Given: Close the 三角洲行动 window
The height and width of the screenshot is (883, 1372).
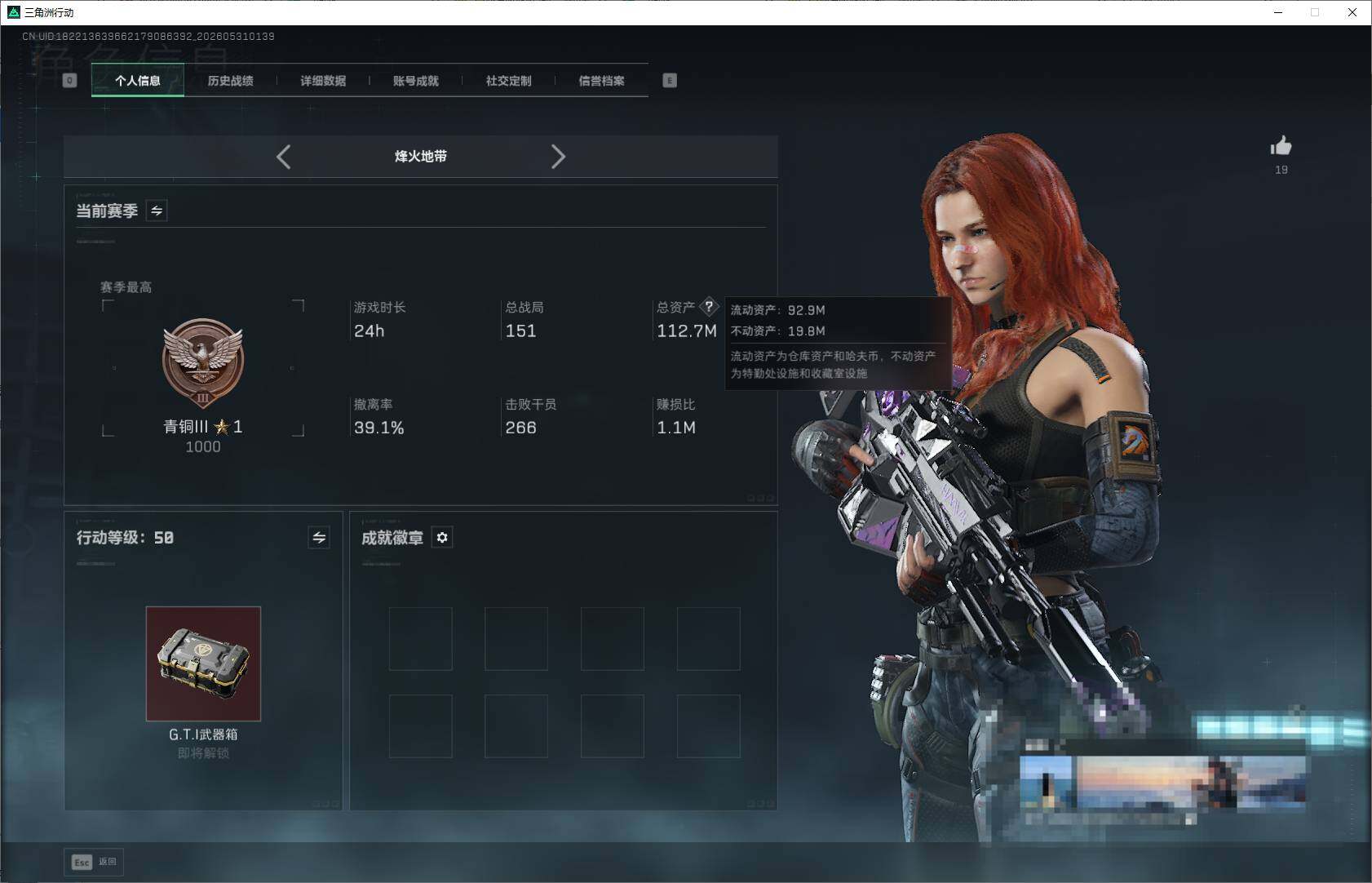Looking at the screenshot, I should (x=1352, y=12).
